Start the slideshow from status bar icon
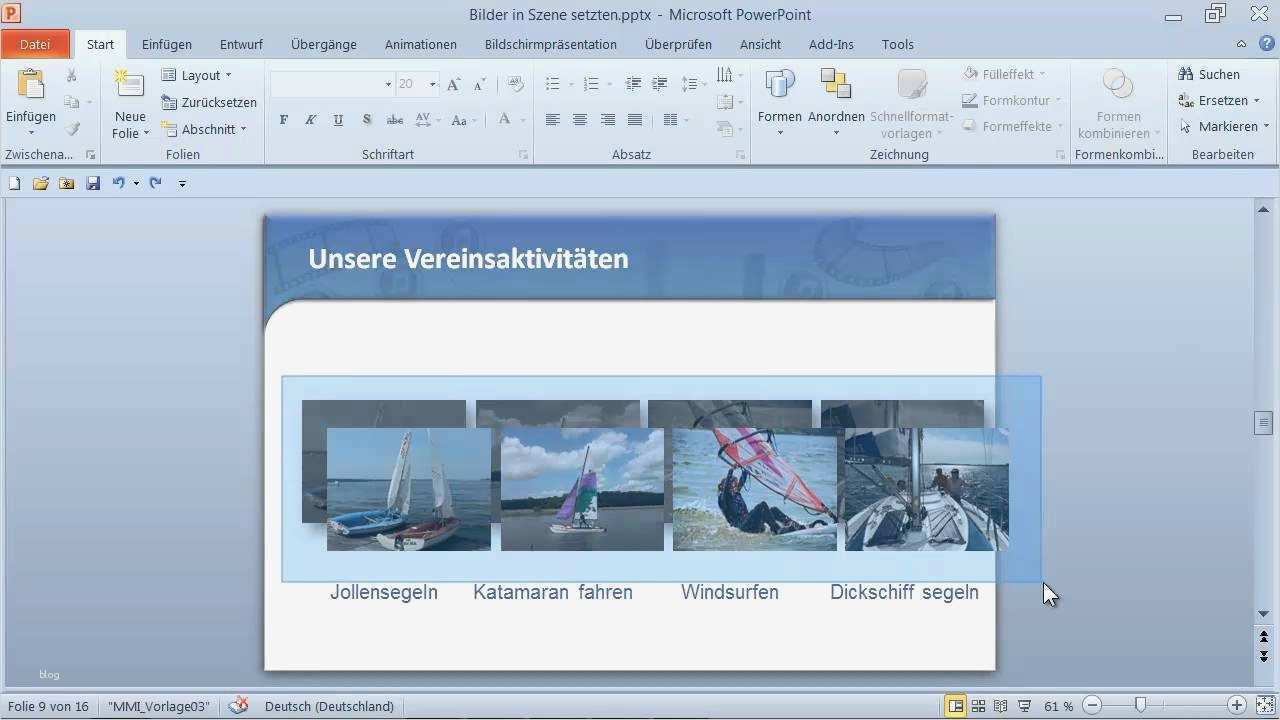This screenshot has height=720, width=1280. click(x=1022, y=705)
